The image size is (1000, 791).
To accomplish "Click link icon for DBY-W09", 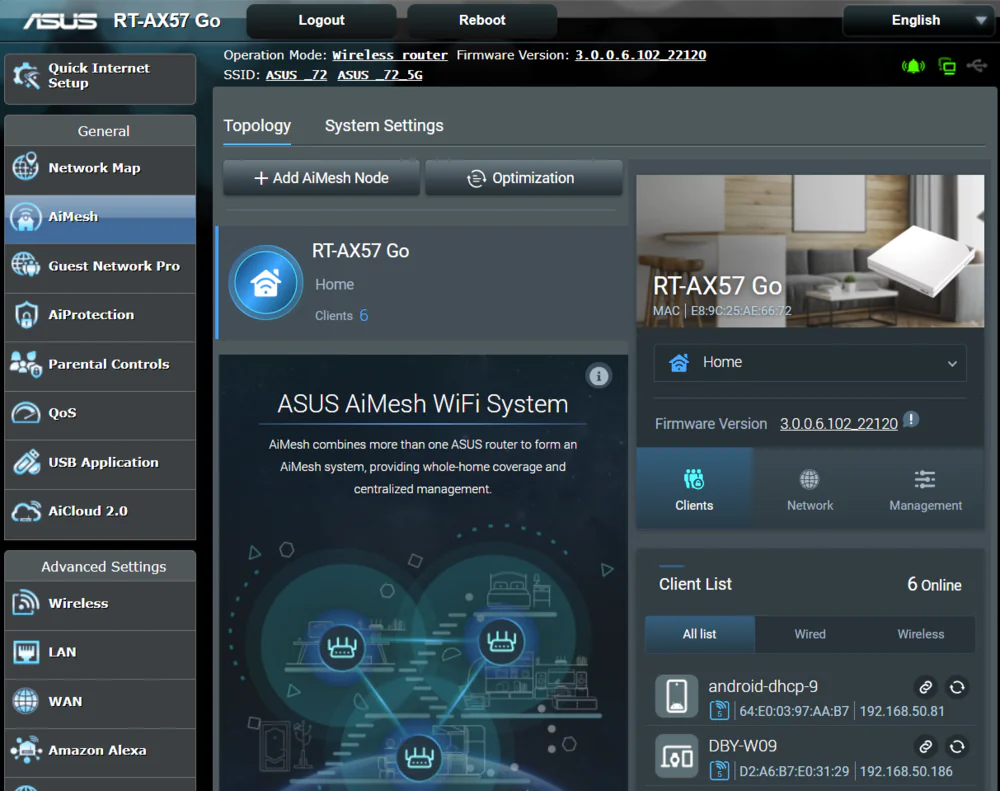I will coord(925,746).
